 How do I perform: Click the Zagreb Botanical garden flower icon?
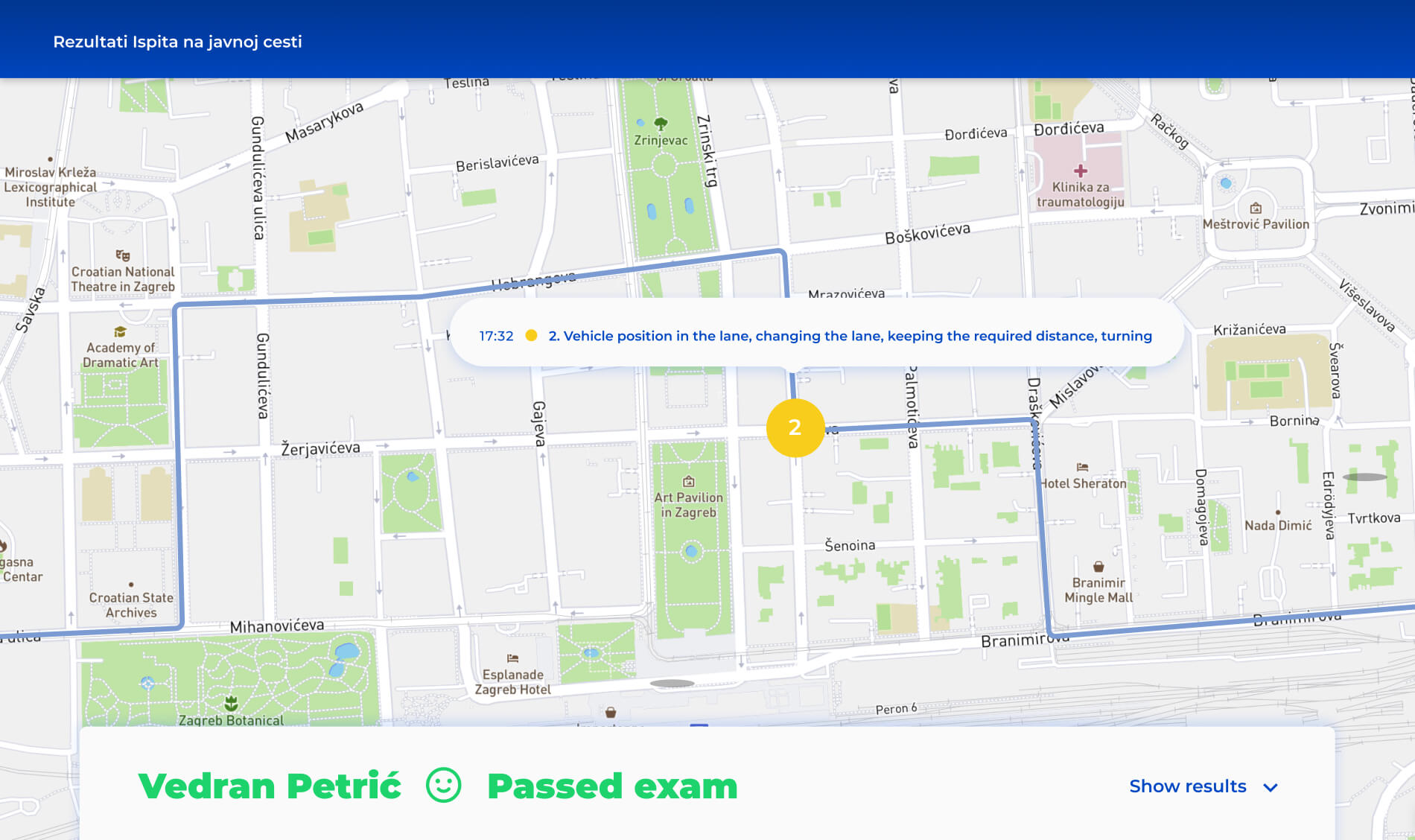point(231,703)
